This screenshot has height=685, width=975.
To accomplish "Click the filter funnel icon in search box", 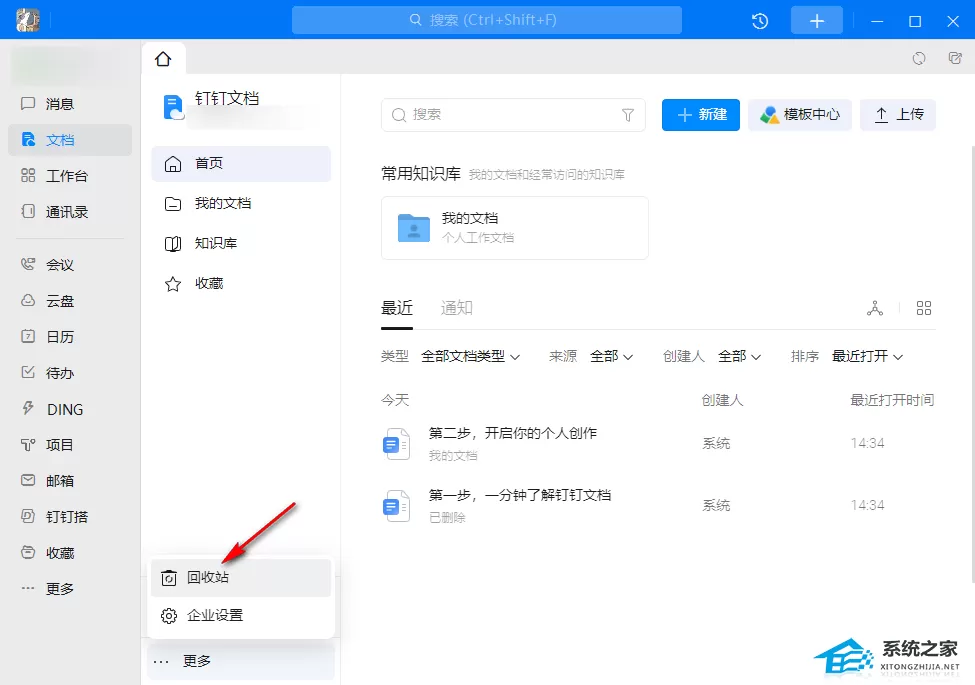I will click(x=628, y=115).
